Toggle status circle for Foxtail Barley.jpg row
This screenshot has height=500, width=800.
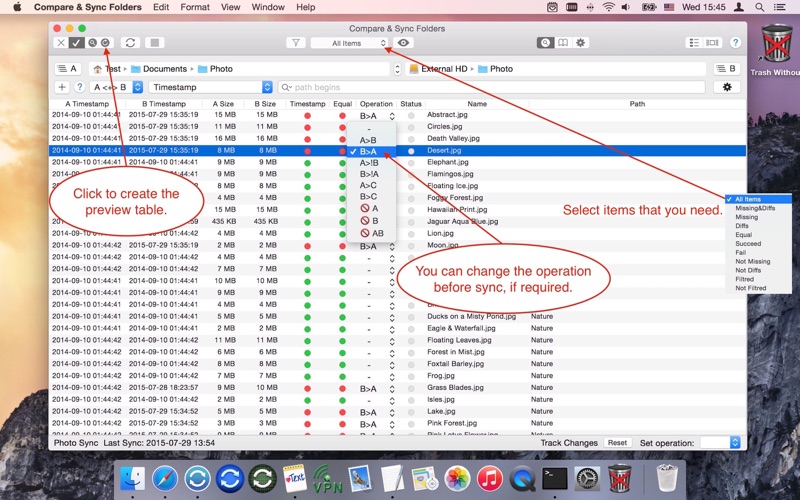(411, 365)
